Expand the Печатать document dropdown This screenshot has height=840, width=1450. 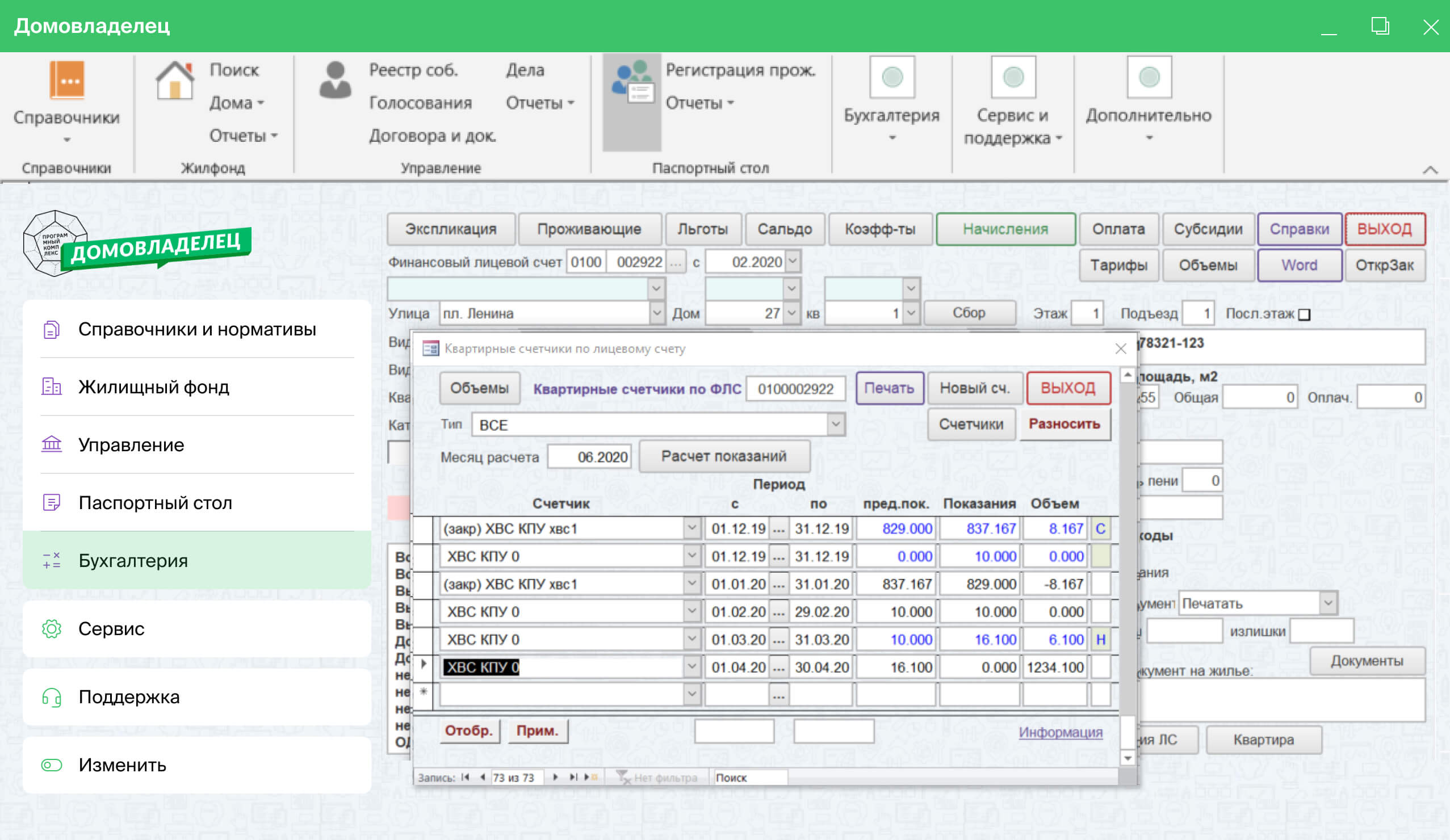[x=1327, y=603]
